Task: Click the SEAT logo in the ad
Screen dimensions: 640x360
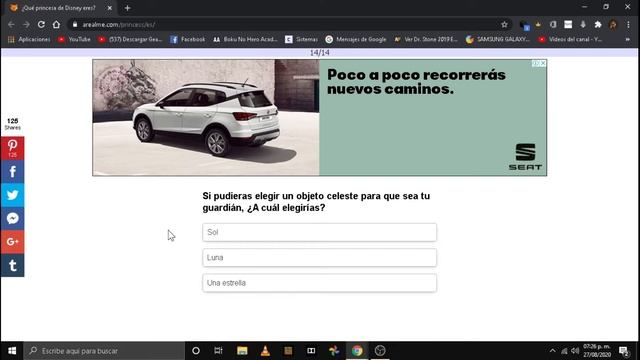Action: [525, 157]
